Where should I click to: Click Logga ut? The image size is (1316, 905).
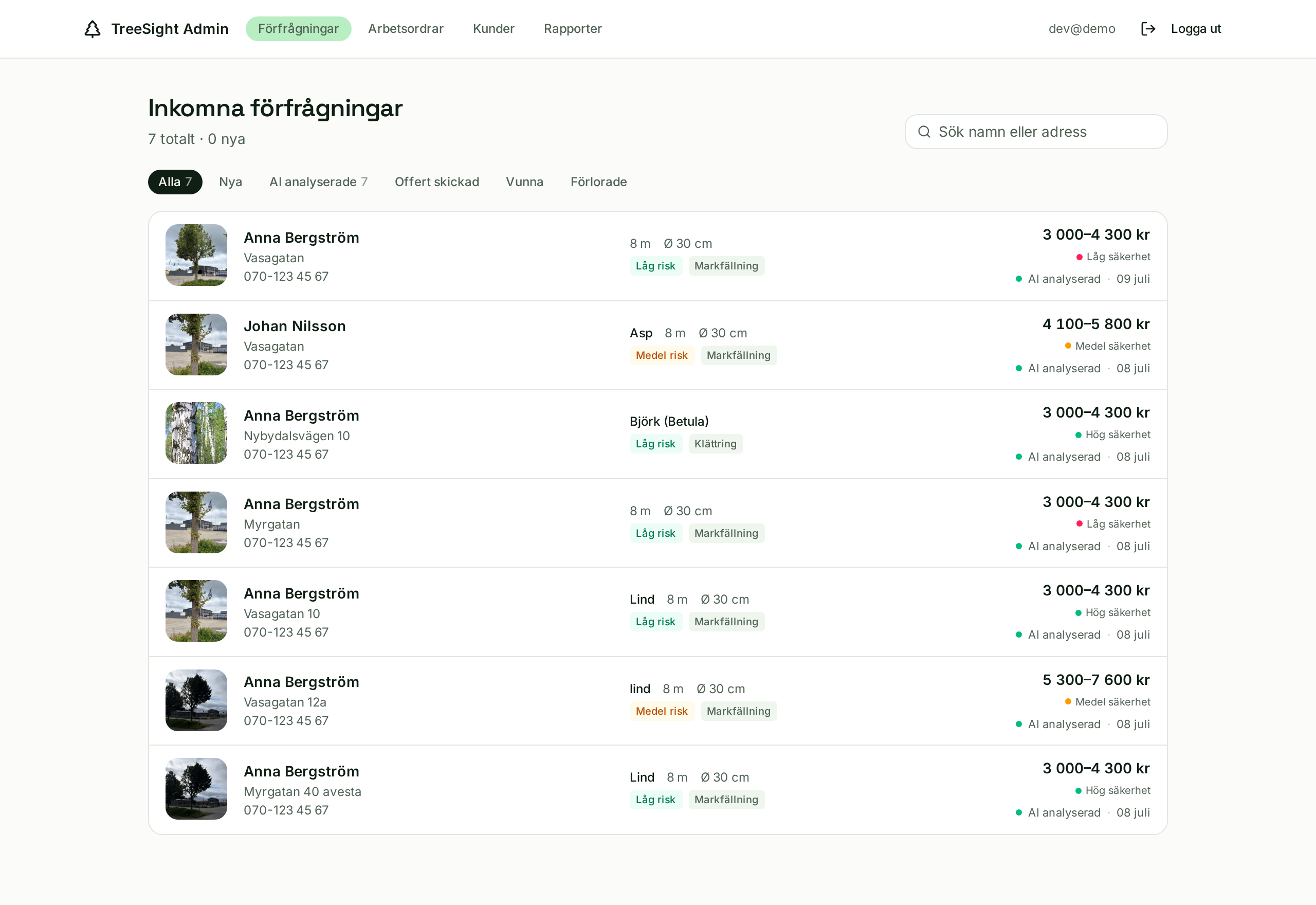pos(1196,29)
